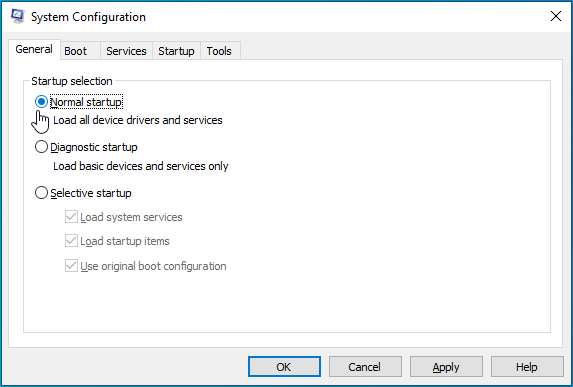Toggle the Load system services checkbox

pos(71,217)
